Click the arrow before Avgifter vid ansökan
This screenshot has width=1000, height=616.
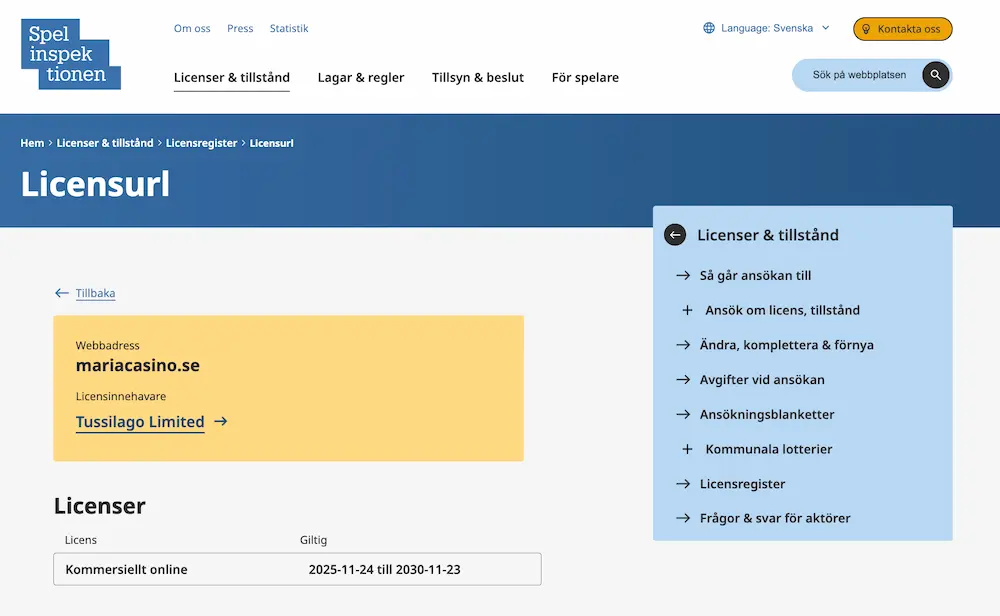[x=683, y=379]
